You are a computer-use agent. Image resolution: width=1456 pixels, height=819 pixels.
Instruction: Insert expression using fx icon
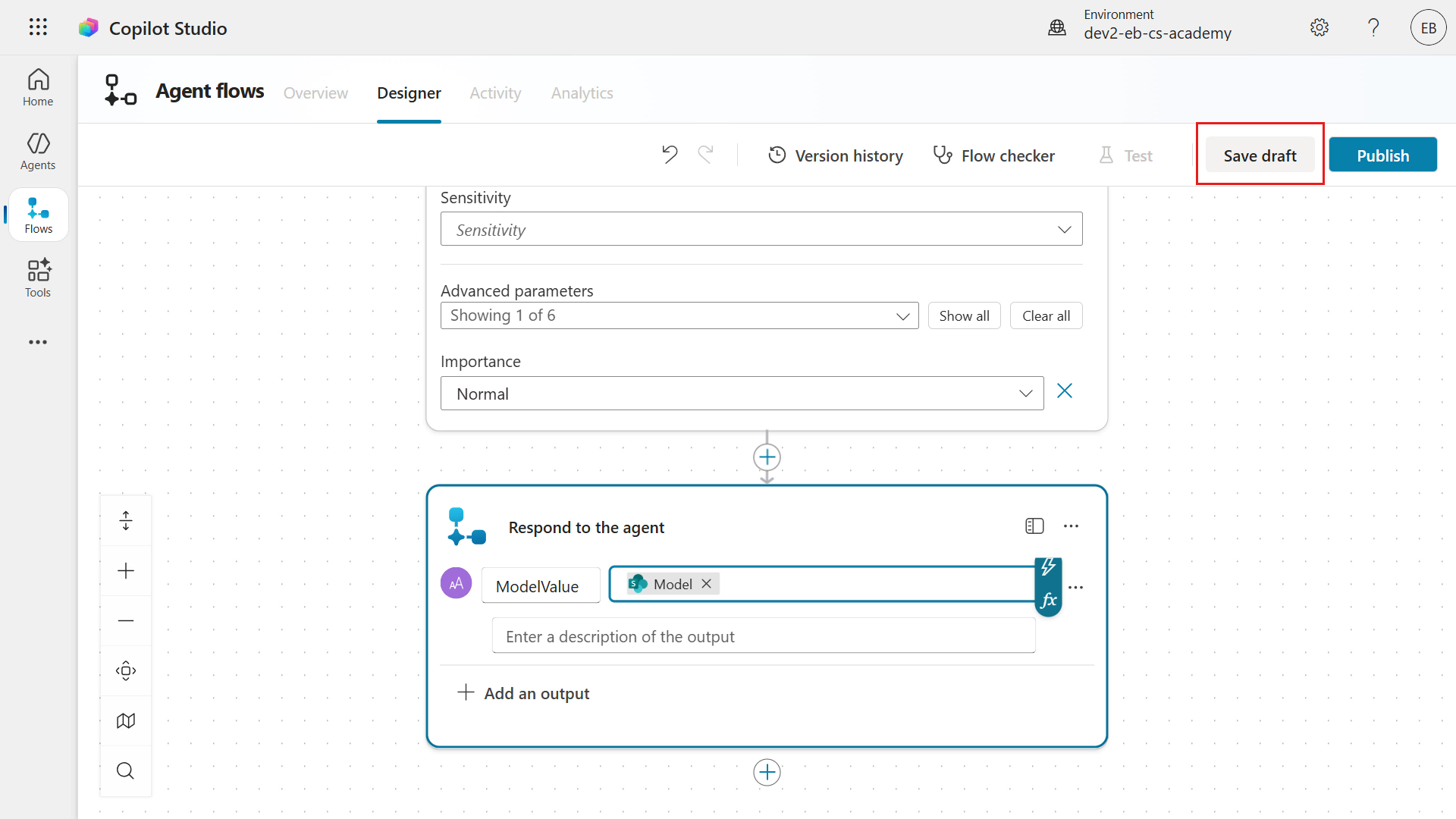click(1049, 601)
